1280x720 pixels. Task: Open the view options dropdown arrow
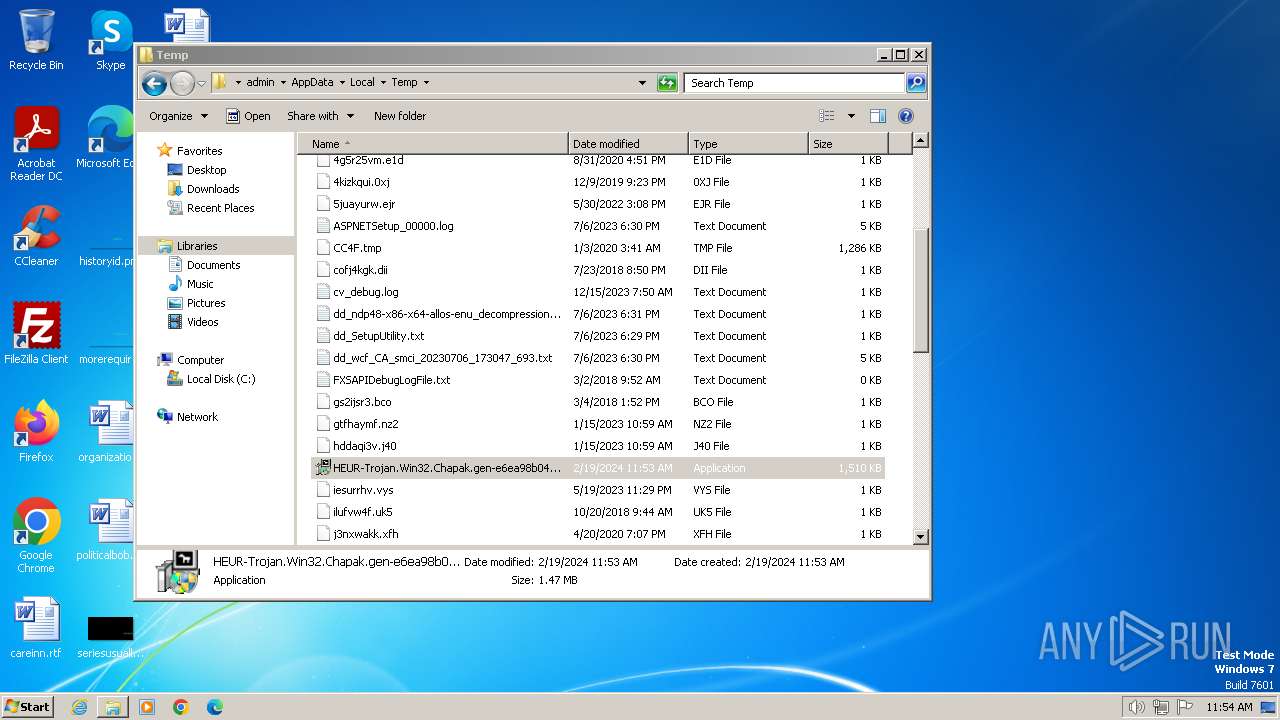851,116
